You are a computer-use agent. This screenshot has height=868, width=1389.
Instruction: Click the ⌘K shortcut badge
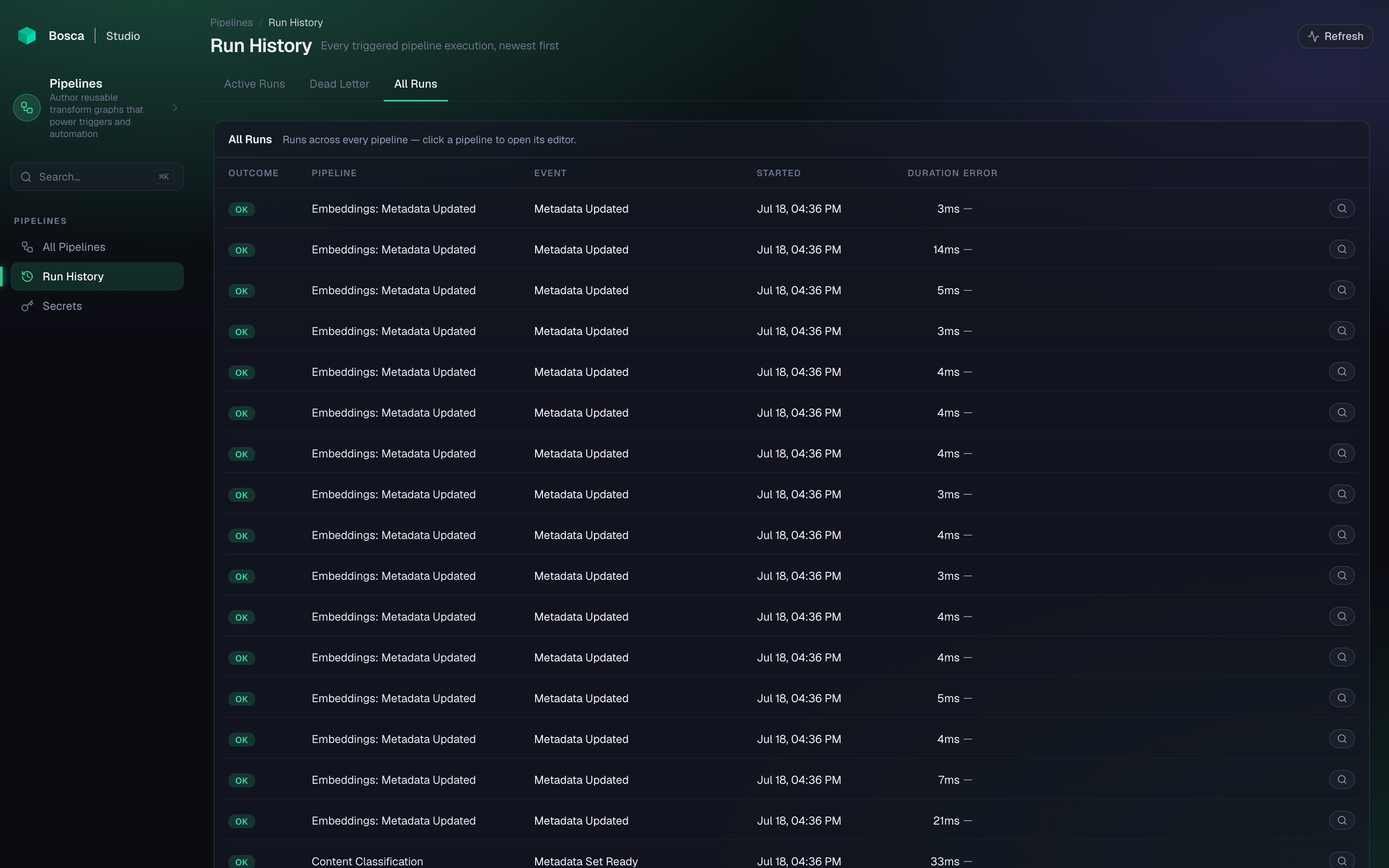[164, 177]
